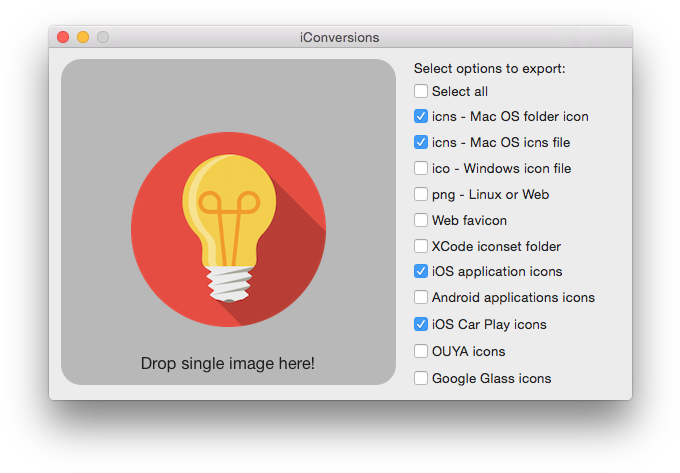Uncheck icns - Mac OS icns file
The image size is (680, 473).
tap(421, 142)
